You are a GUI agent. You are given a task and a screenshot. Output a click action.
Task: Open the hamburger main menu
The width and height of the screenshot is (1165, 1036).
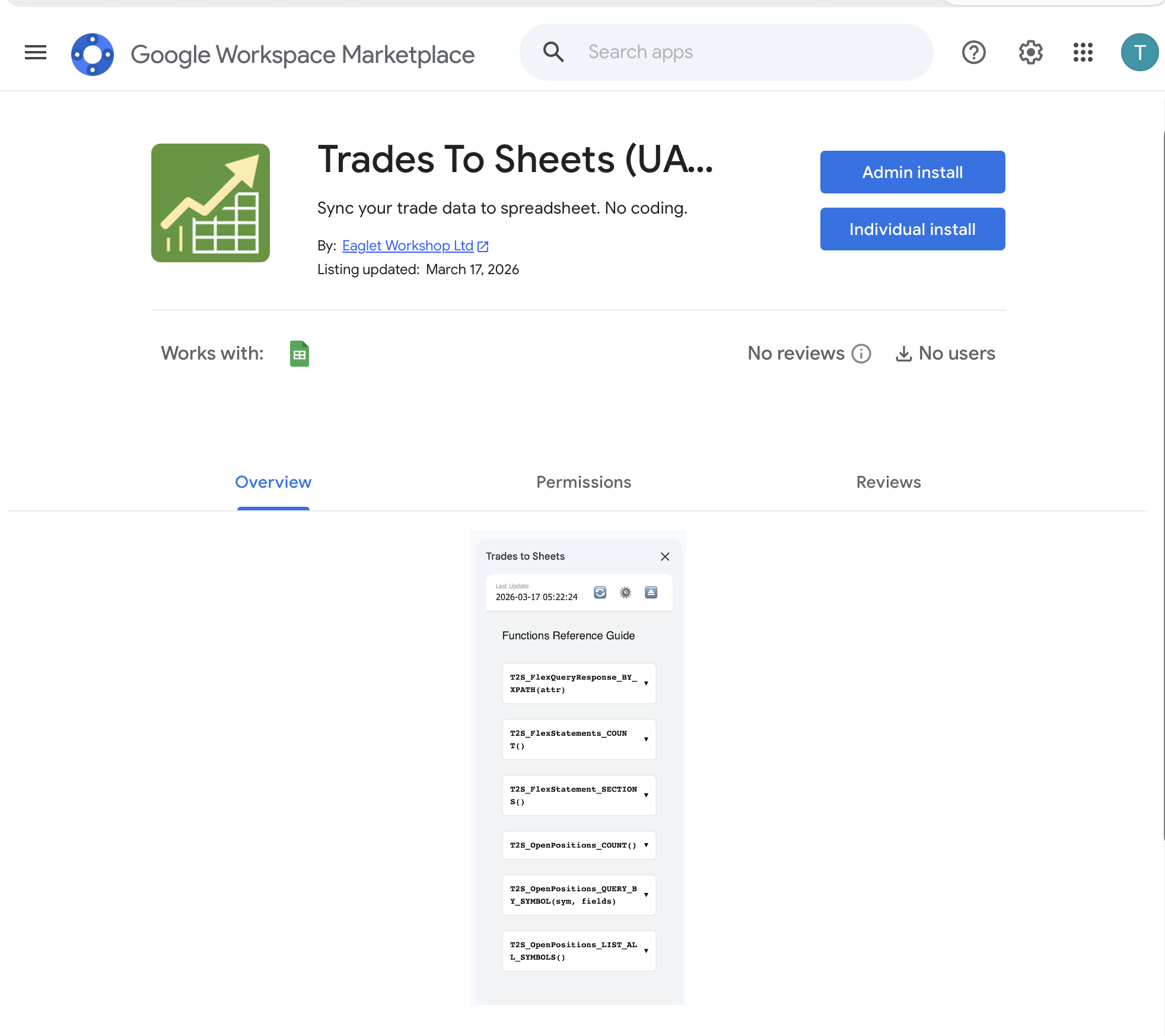(x=36, y=53)
